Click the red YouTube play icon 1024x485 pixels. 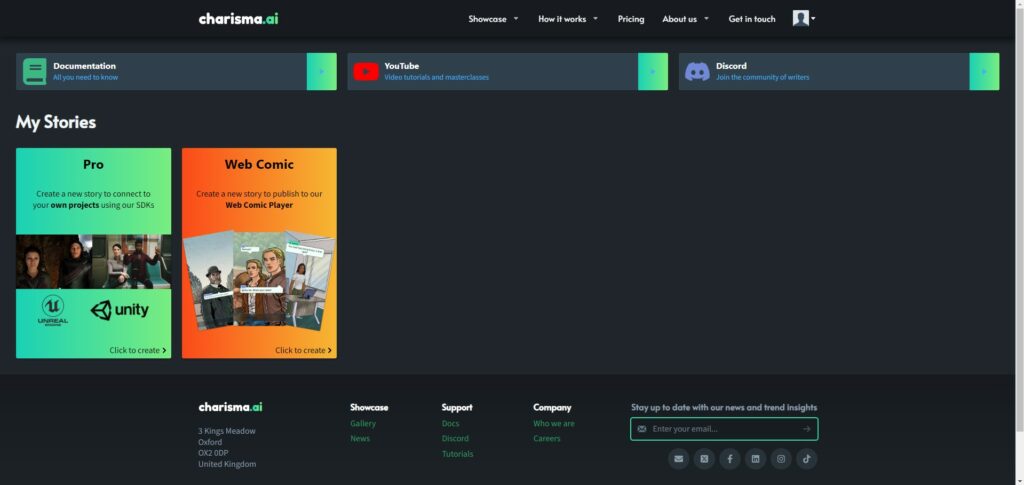tap(366, 71)
